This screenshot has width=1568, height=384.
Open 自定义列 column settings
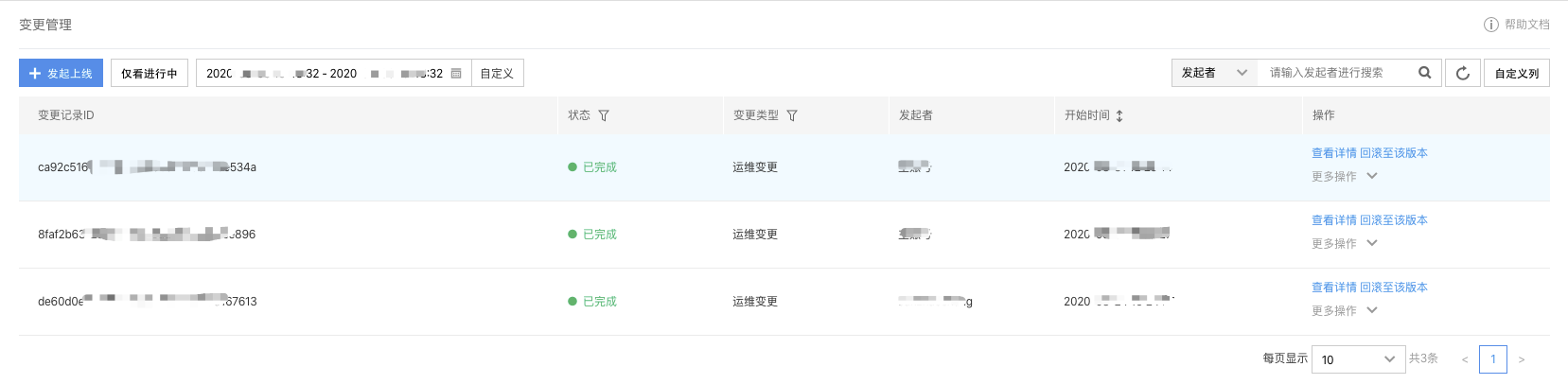pyautogui.click(x=1517, y=73)
